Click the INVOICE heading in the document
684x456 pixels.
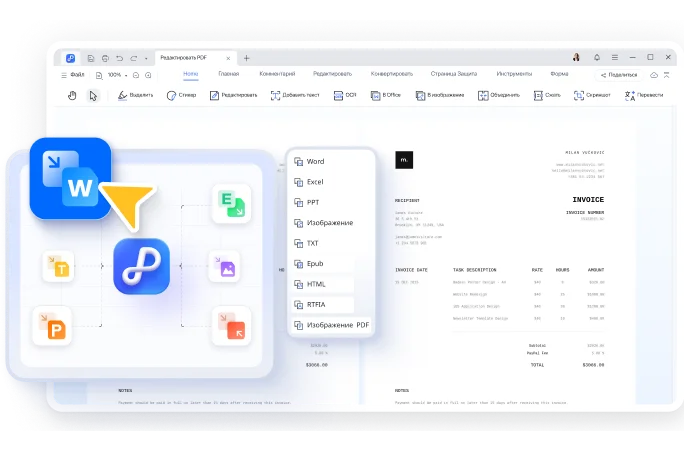[588, 199]
